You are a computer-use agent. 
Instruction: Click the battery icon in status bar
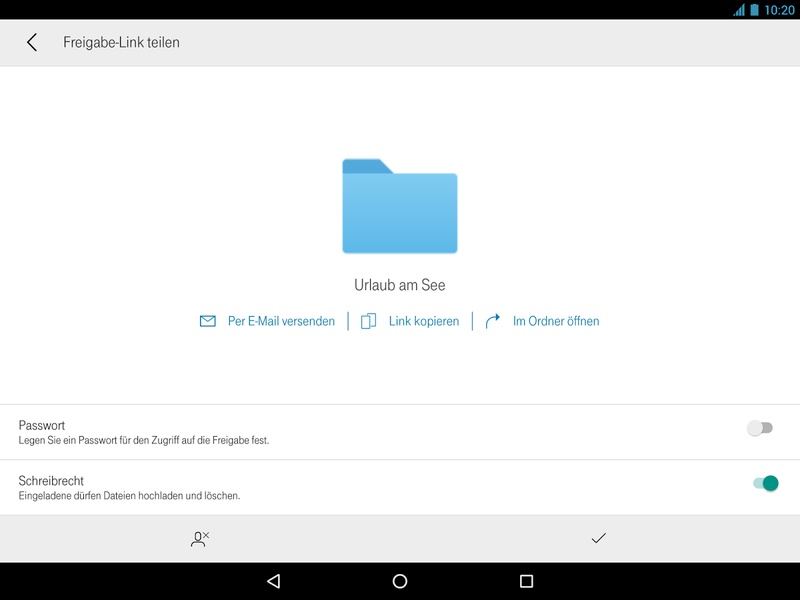click(754, 10)
